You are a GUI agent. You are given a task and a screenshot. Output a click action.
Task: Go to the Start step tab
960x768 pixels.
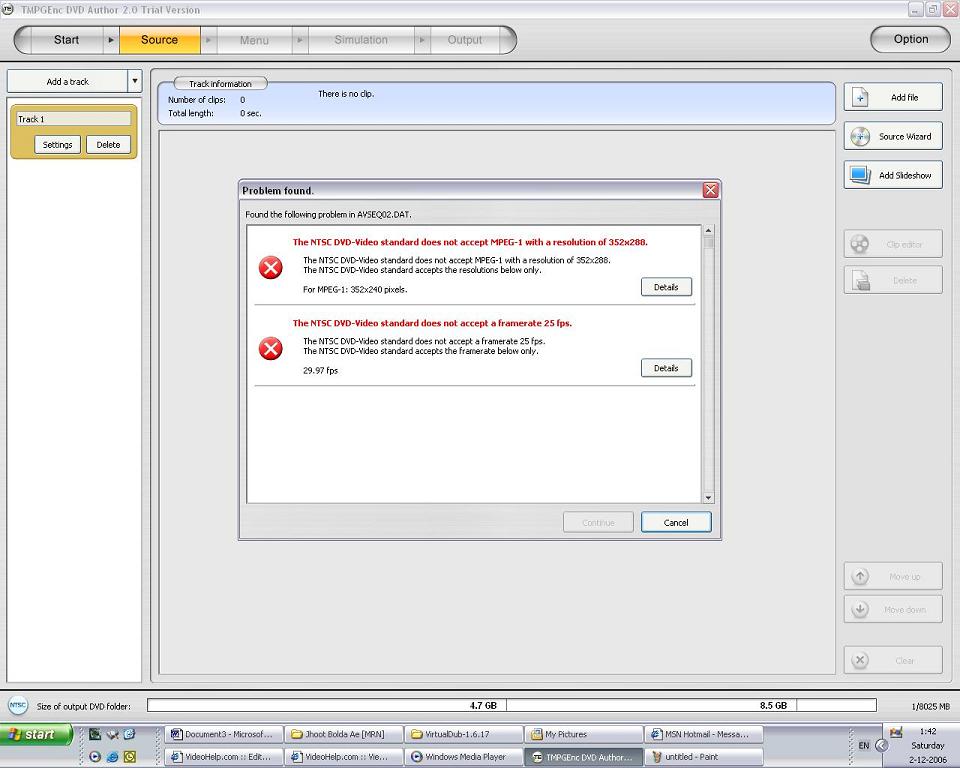pos(66,40)
